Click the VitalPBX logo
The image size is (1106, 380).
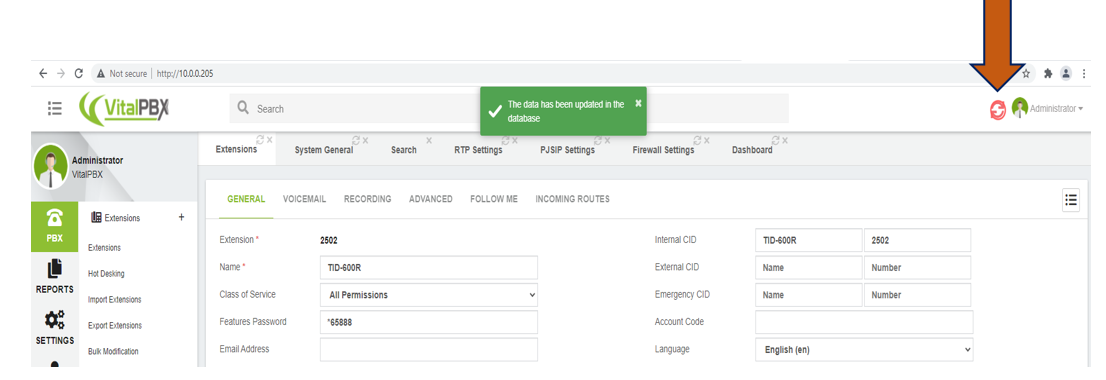(125, 109)
